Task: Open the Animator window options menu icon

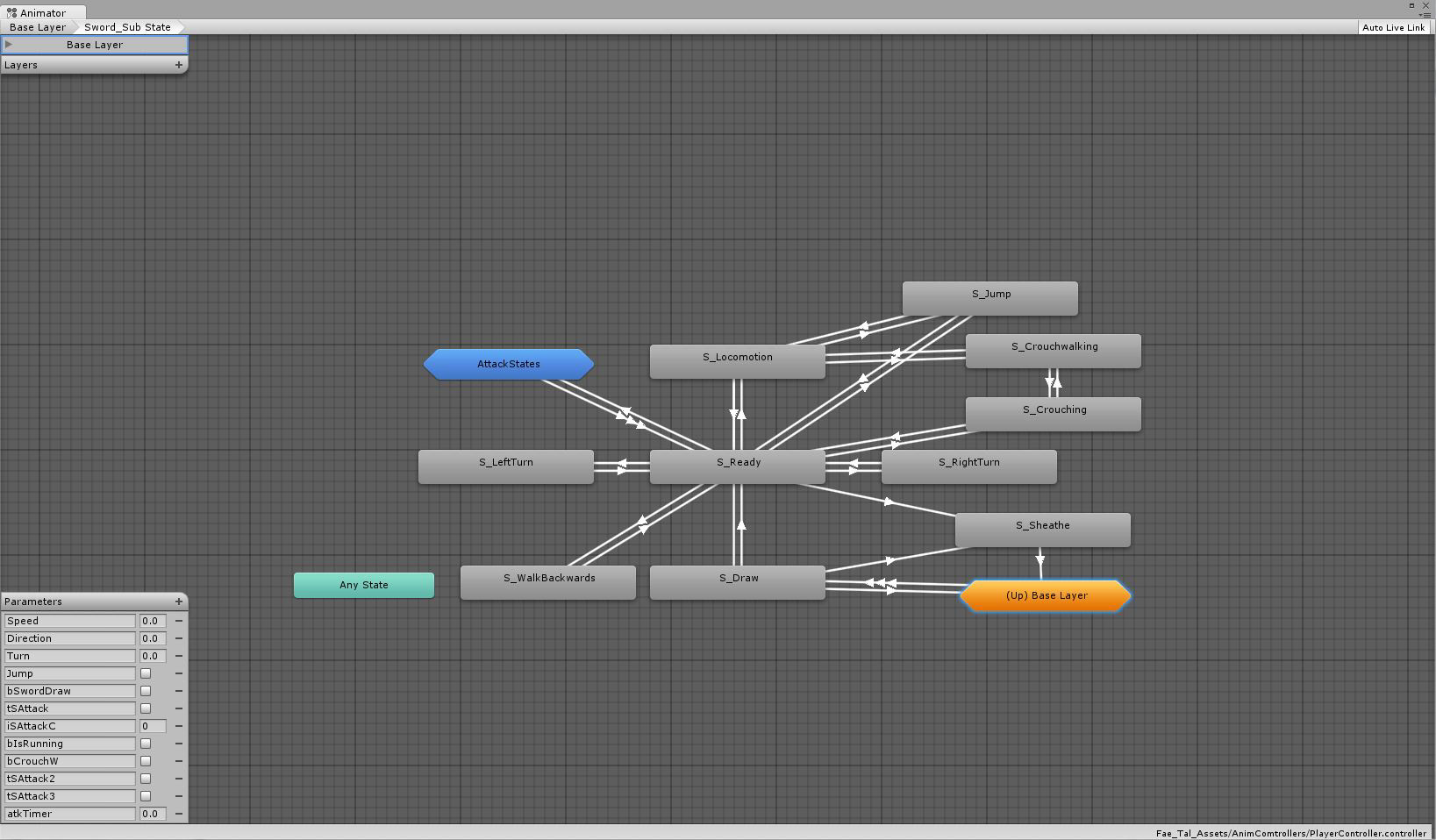Action: coord(1425,15)
